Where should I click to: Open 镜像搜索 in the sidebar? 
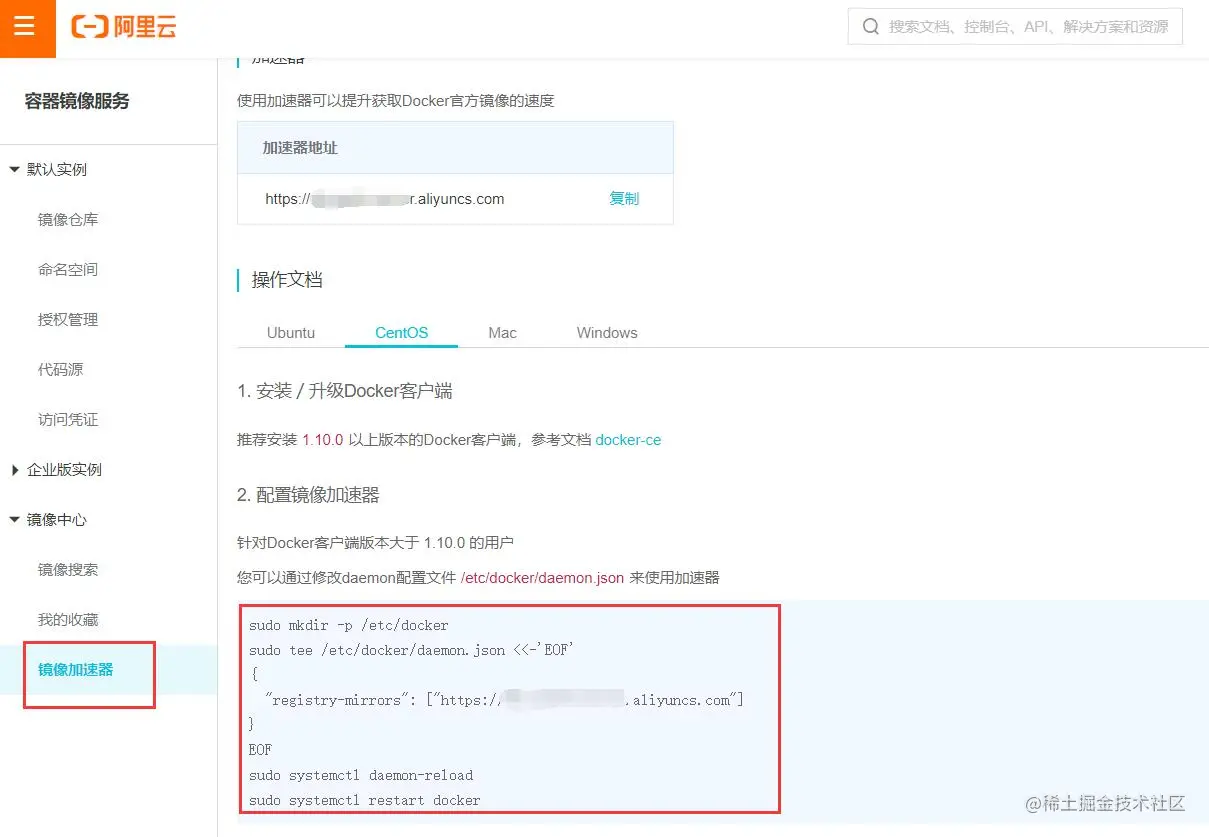pos(68,570)
